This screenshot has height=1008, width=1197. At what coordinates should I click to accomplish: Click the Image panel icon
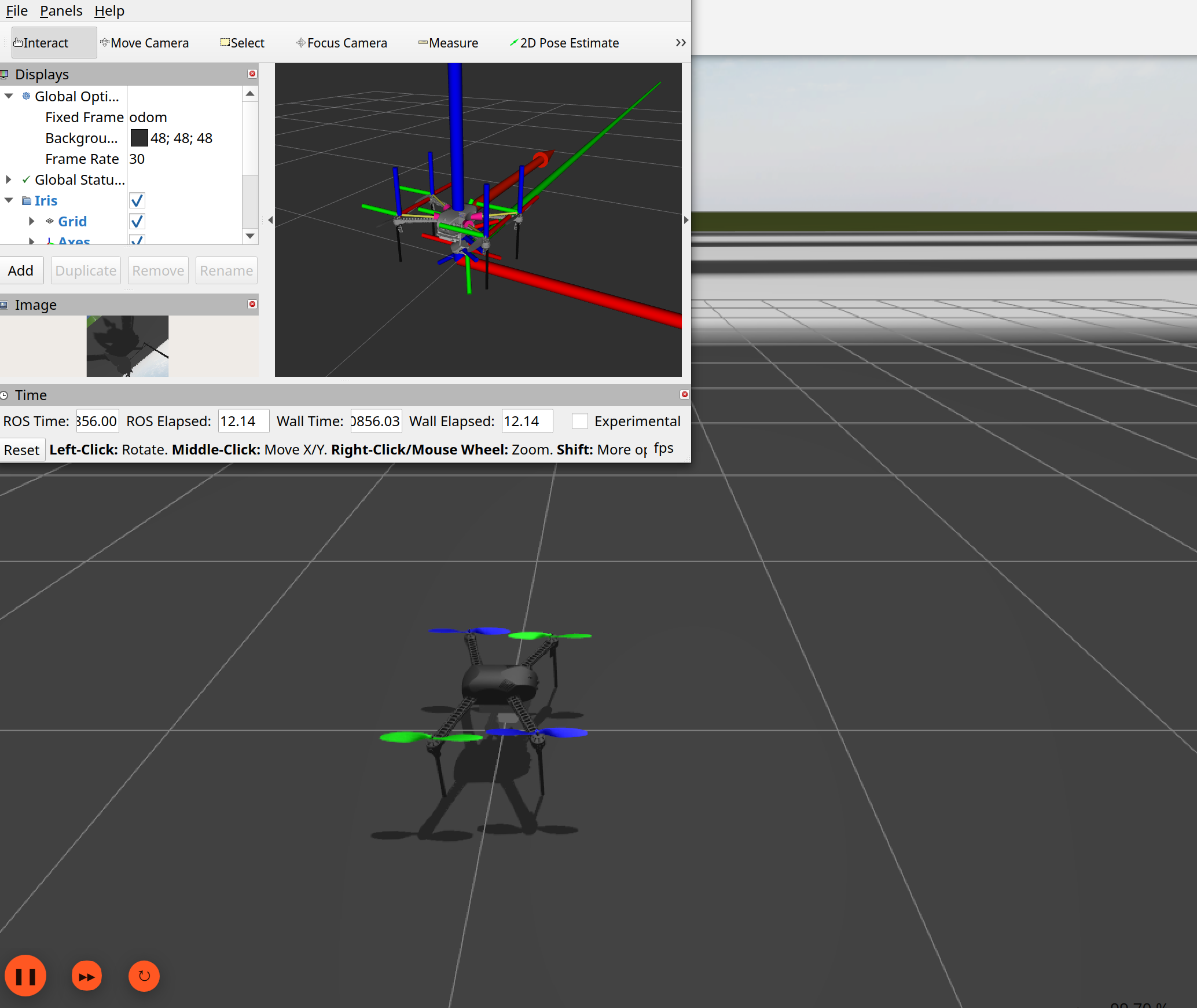coord(4,305)
